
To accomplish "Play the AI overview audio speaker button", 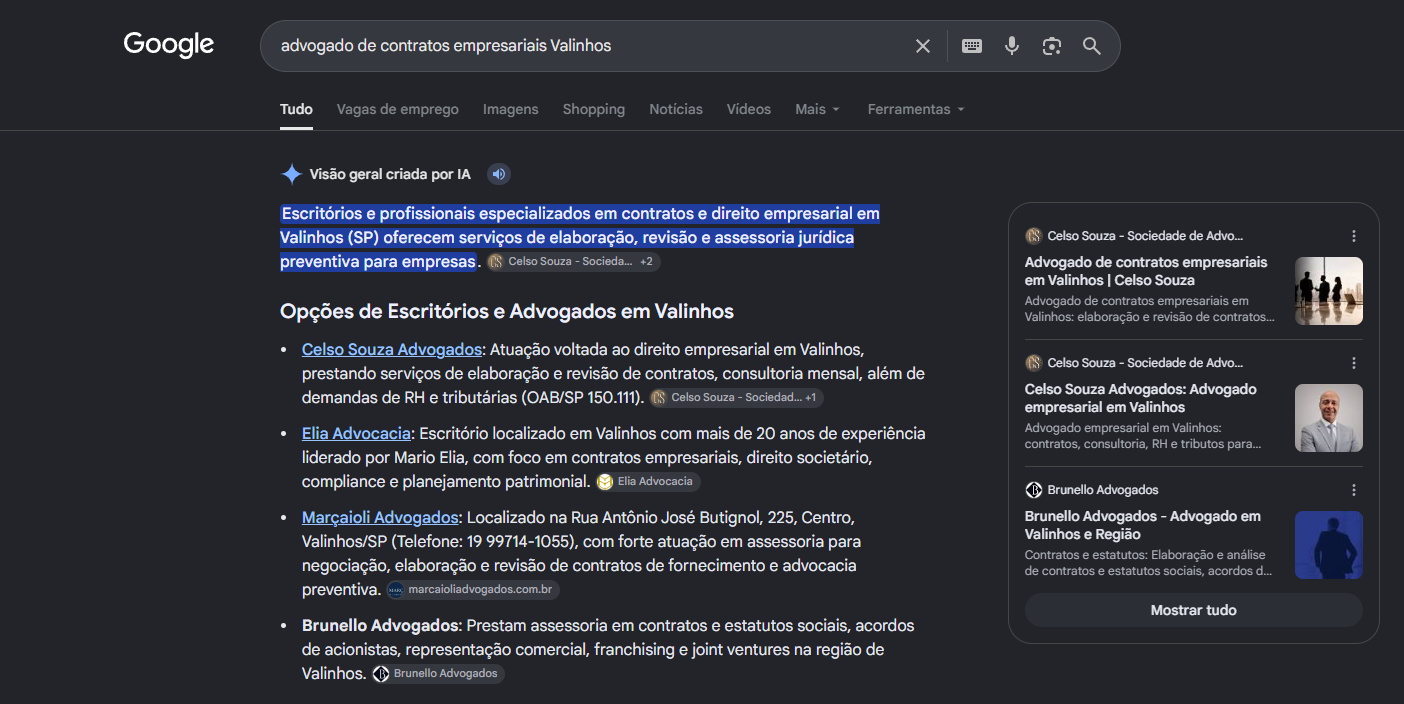I will pyautogui.click(x=499, y=175).
